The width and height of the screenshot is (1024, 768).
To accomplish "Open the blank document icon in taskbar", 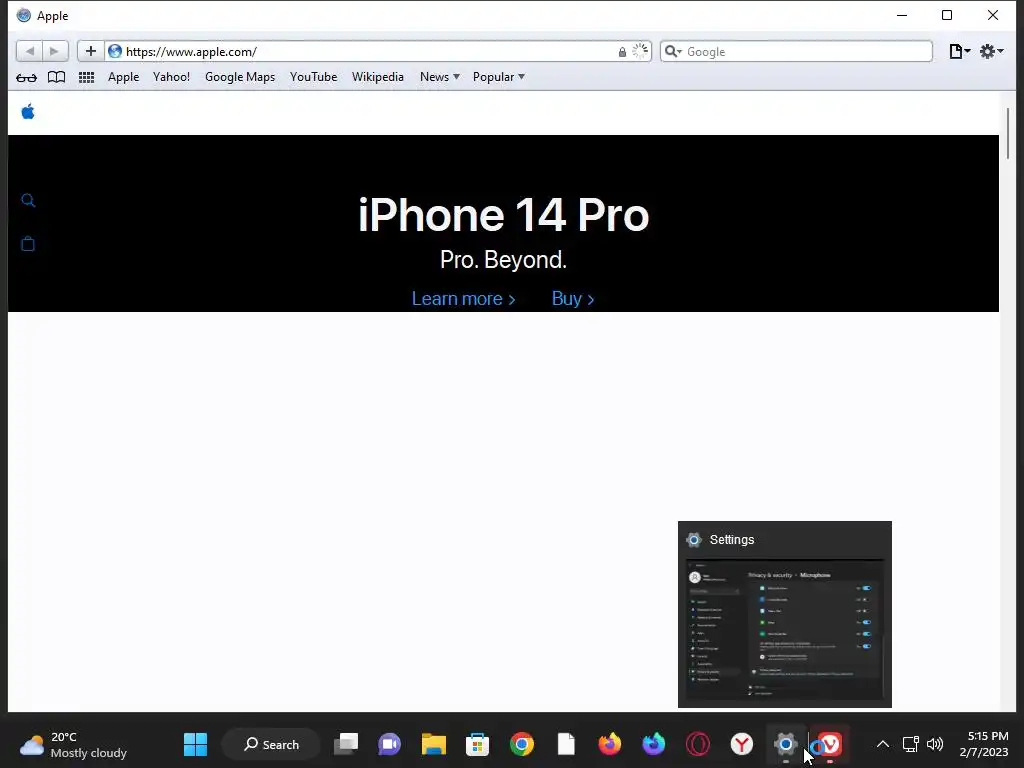I will [x=566, y=744].
